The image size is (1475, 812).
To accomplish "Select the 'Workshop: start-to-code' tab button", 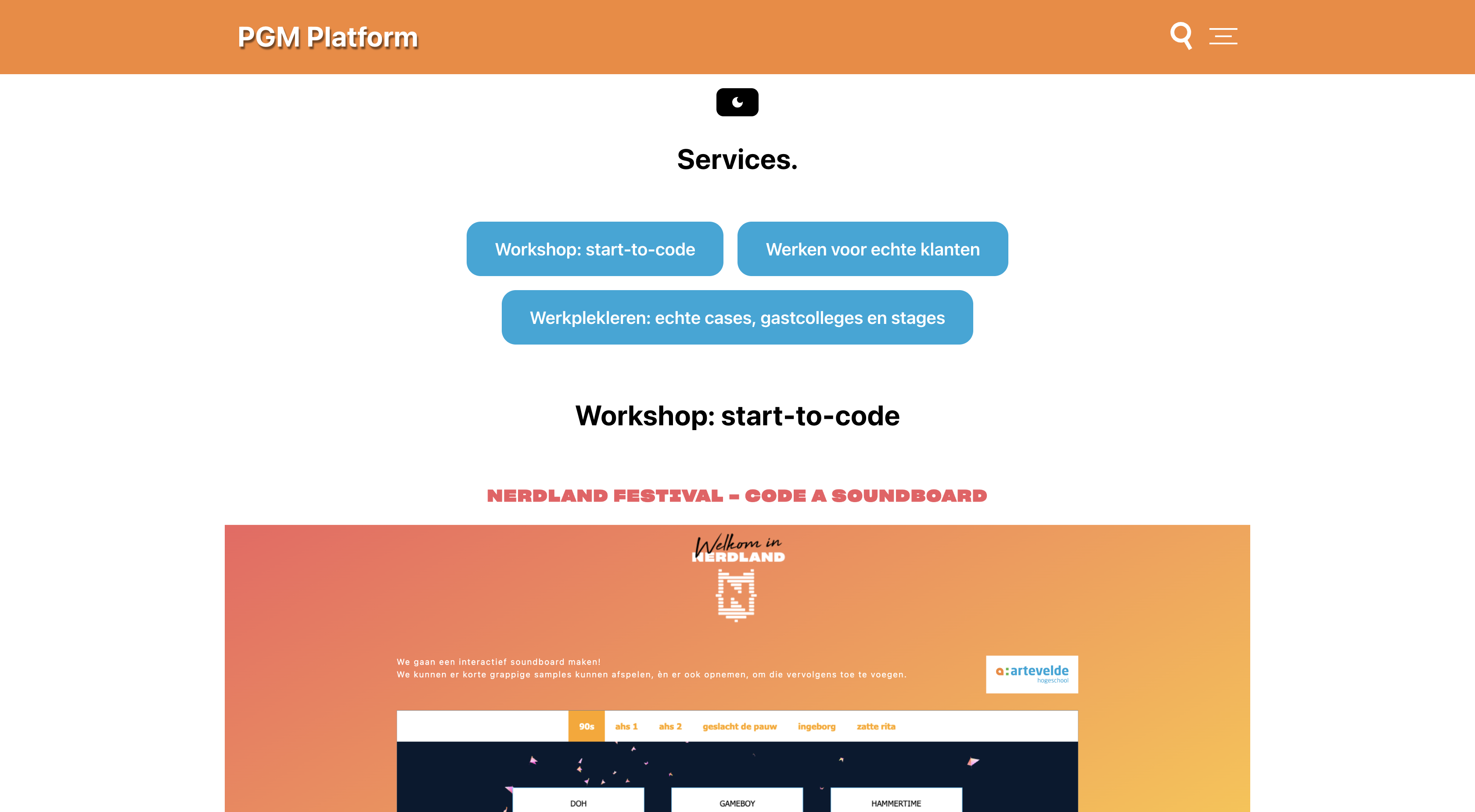I will pos(595,249).
